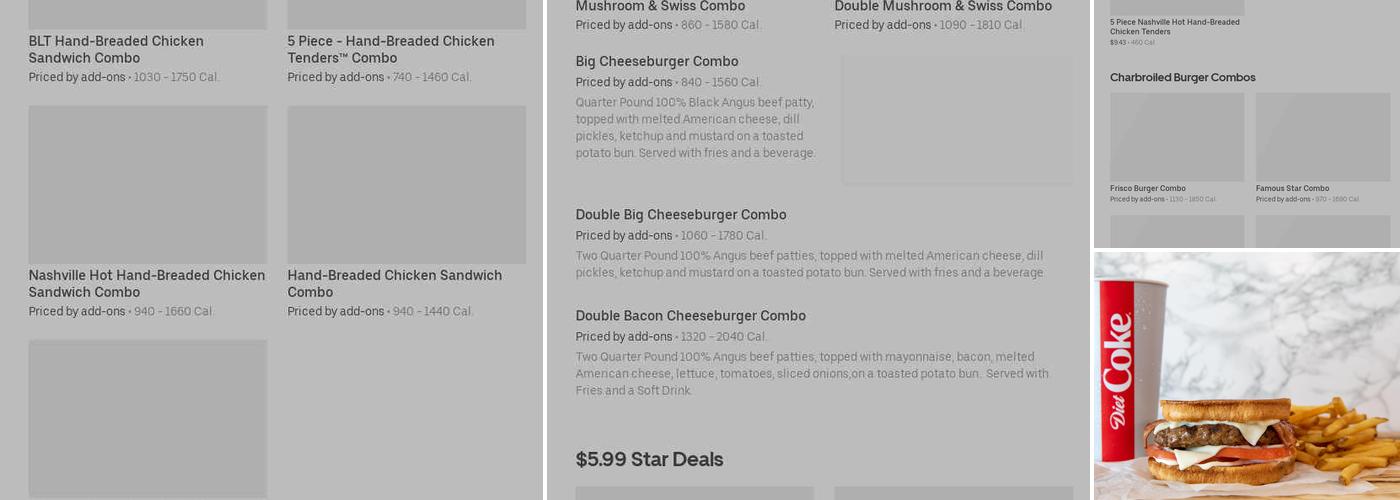Open BLT Hand-Breaded Chicken Sandwich Combo item

116,49
